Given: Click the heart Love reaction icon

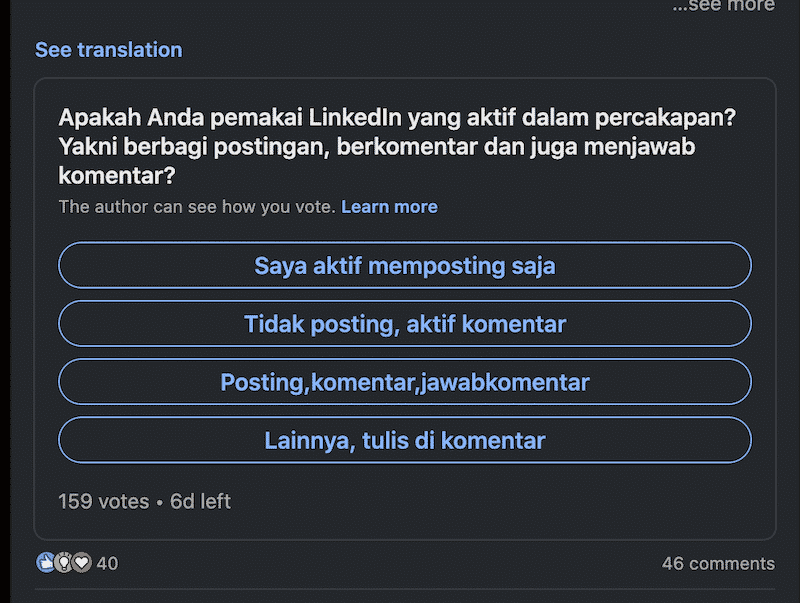Looking at the screenshot, I should tap(82, 563).
